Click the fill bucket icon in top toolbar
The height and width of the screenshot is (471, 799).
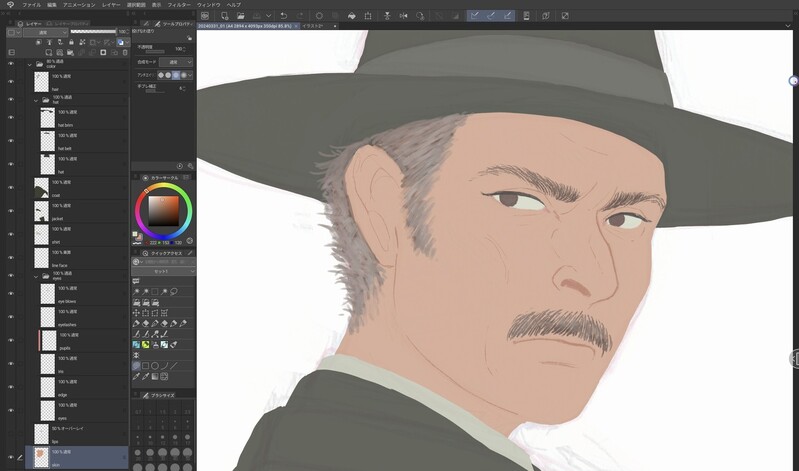(x=351, y=16)
